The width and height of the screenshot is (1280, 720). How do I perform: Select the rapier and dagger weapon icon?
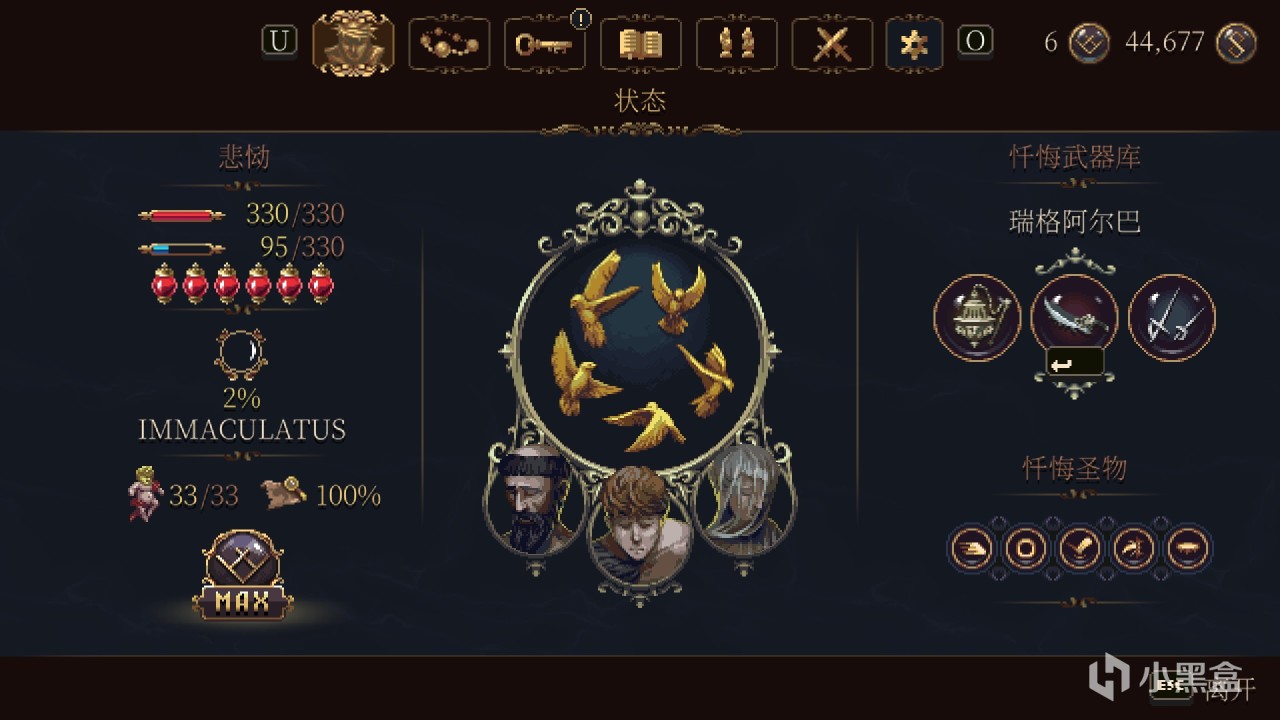pos(1172,318)
